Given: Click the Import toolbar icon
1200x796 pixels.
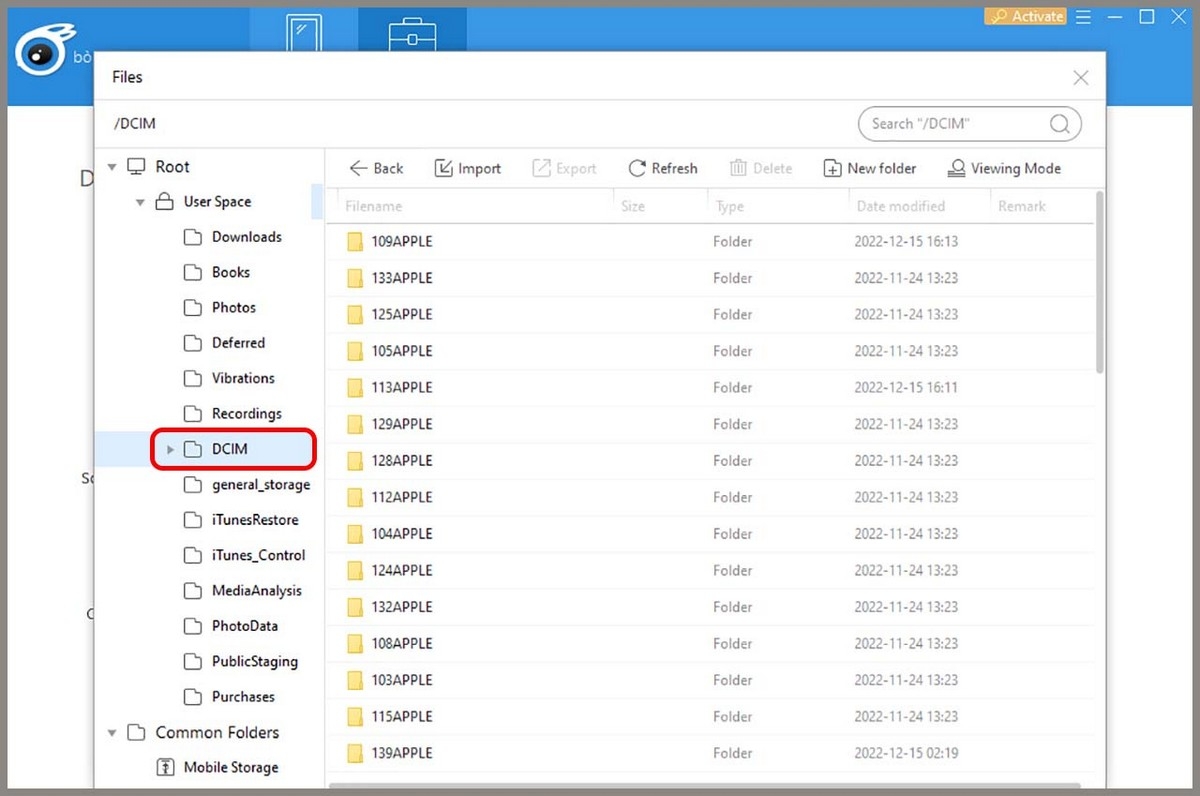Looking at the screenshot, I should 467,168.
